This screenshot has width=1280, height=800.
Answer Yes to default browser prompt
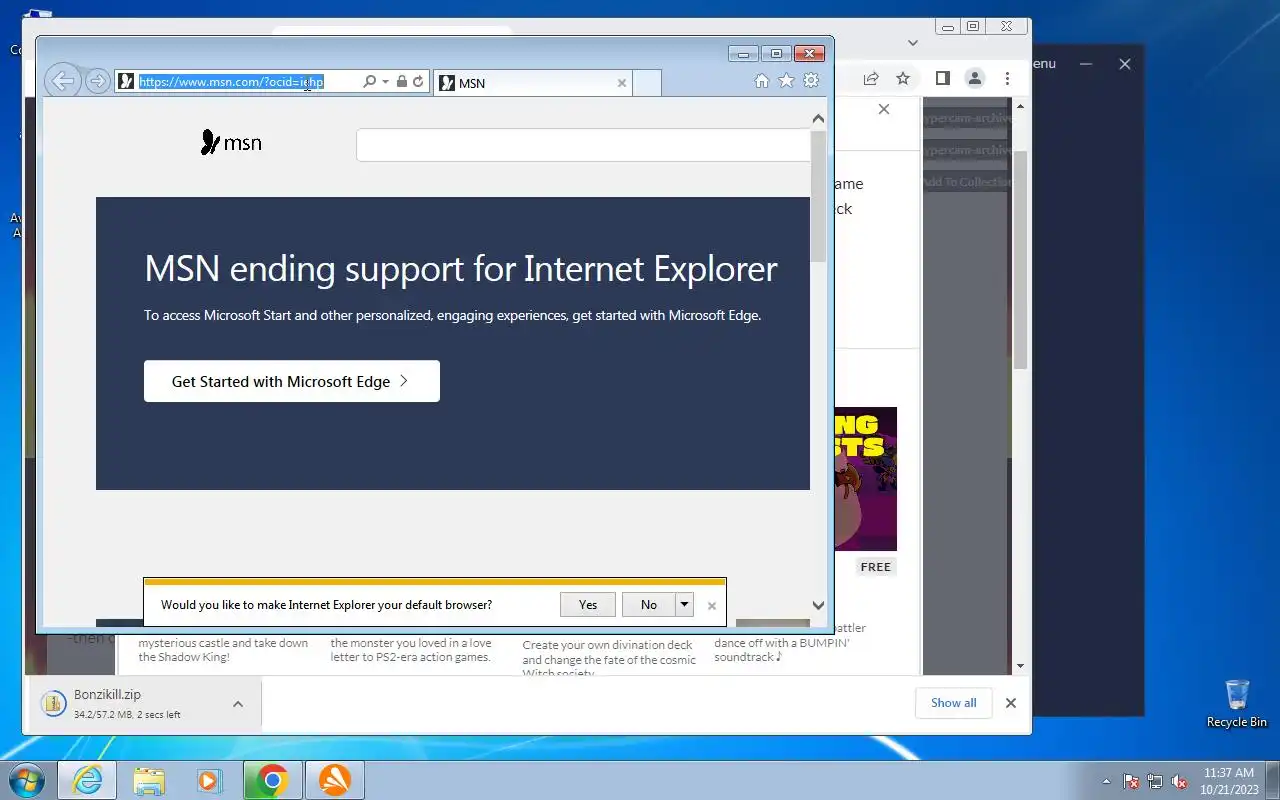tap(588, 604)
